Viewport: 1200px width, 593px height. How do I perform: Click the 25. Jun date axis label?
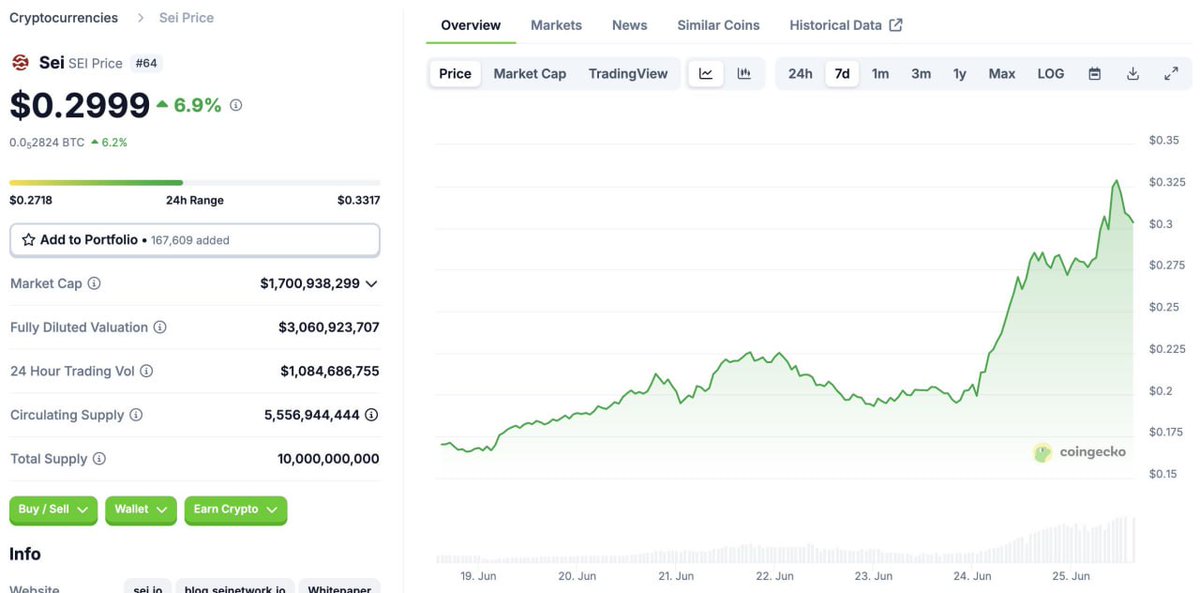point(1071,576)
